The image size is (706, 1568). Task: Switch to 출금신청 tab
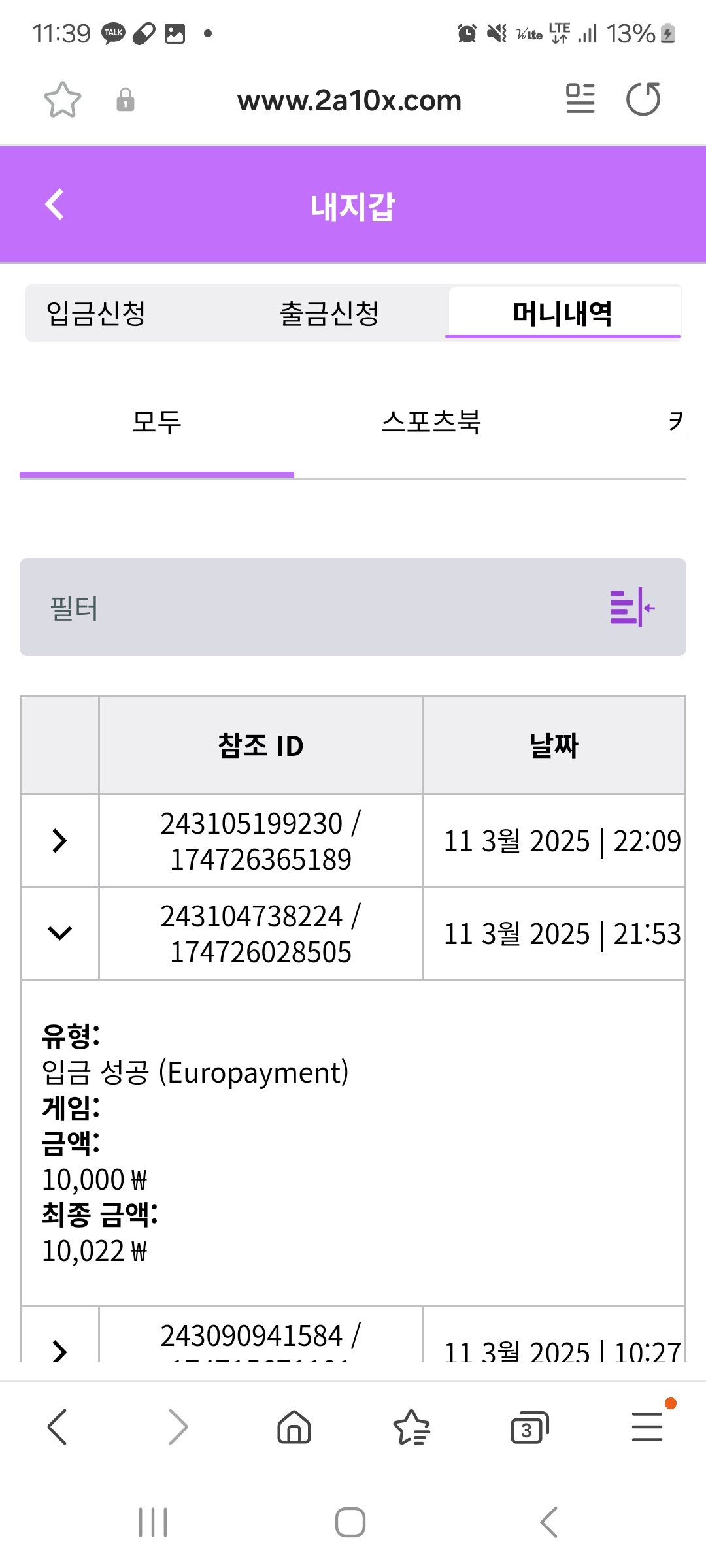point(329,314)
